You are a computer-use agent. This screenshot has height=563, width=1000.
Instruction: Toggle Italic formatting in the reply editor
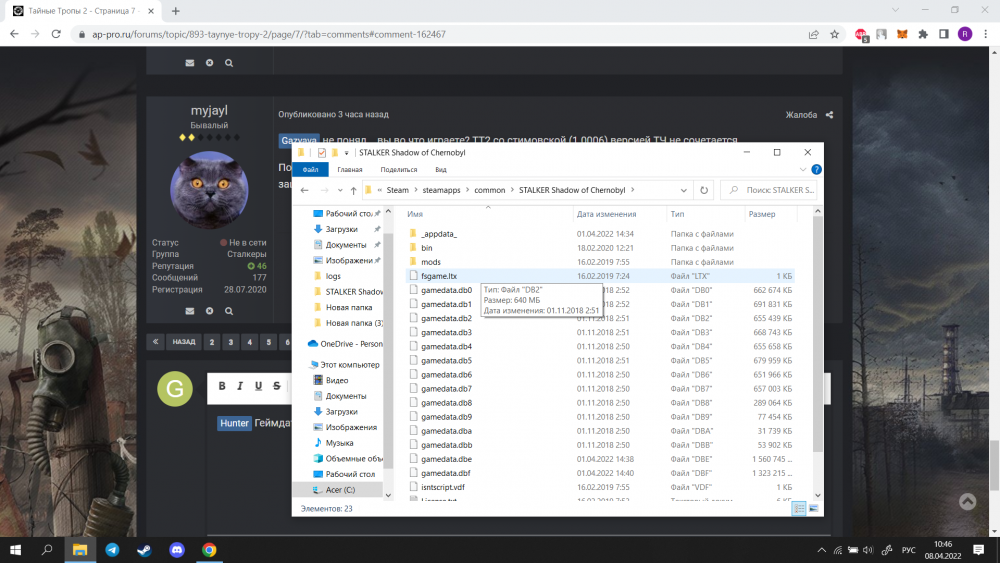241,386
